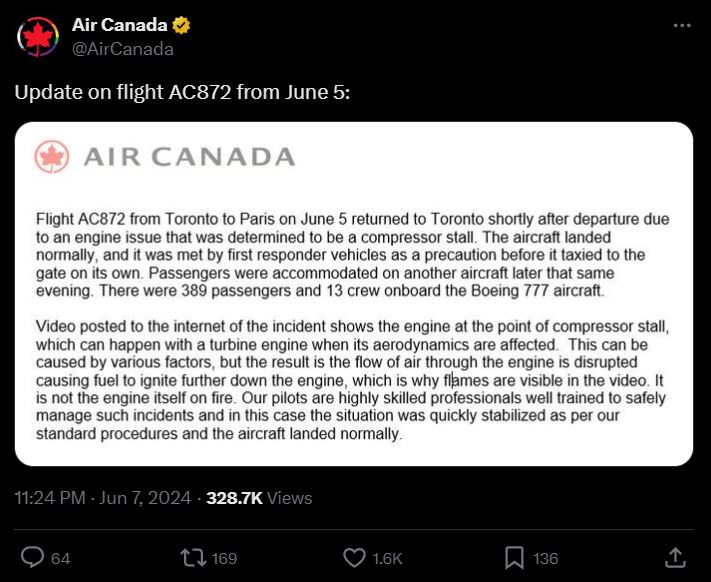Image resolution: width=711 pixels, height=582 pixels.
Task: Click the 169 reposts count
Action: coord(225,558)
